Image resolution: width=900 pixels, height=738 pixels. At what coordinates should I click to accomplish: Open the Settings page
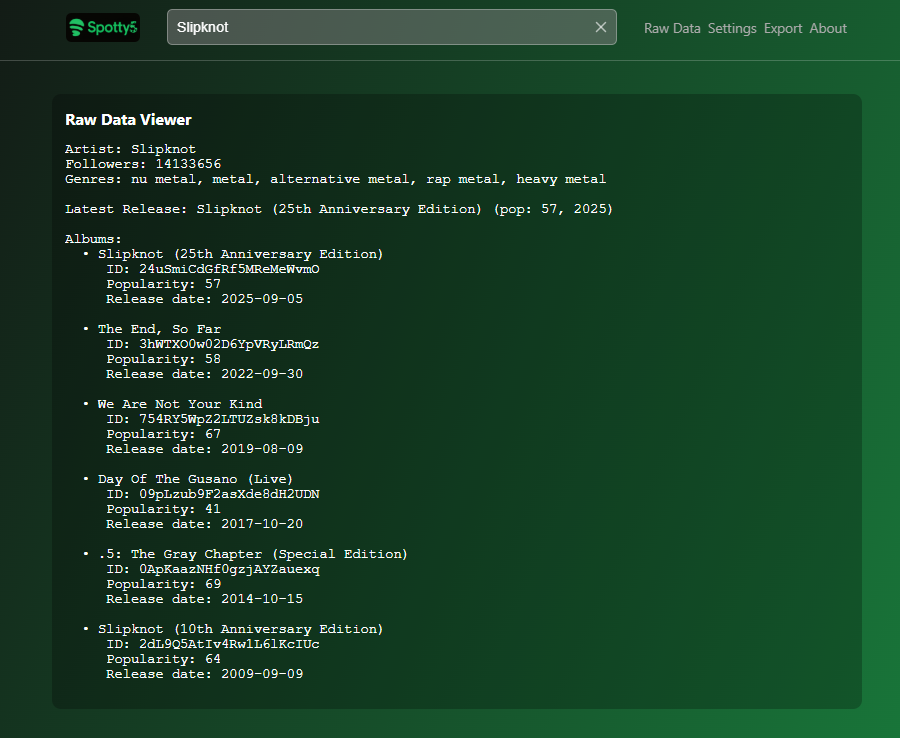point(732,28)
